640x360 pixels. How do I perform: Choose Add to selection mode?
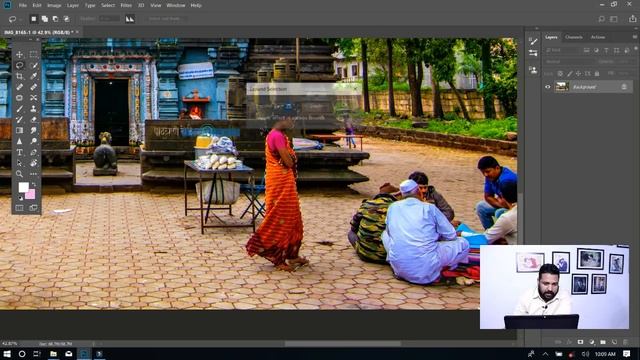(44, 19)
